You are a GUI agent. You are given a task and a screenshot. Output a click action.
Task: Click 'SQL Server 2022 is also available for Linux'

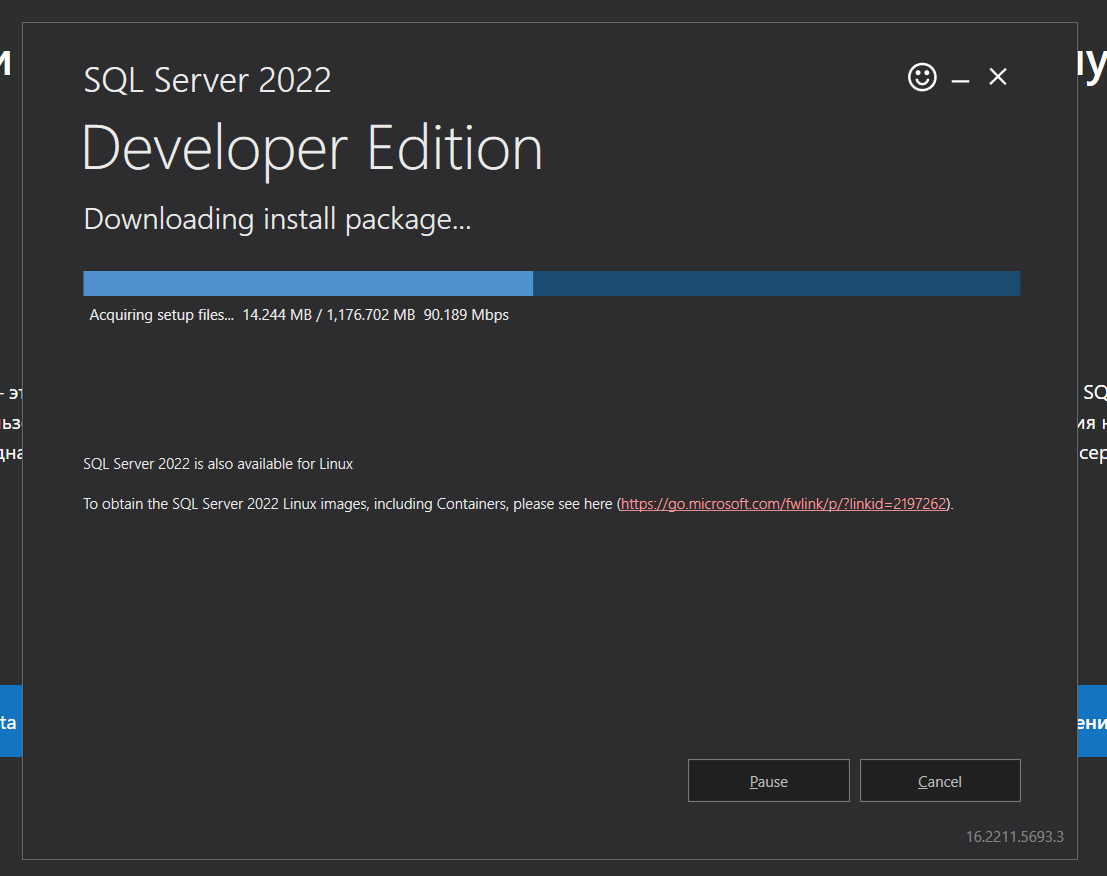pos(218,464)
